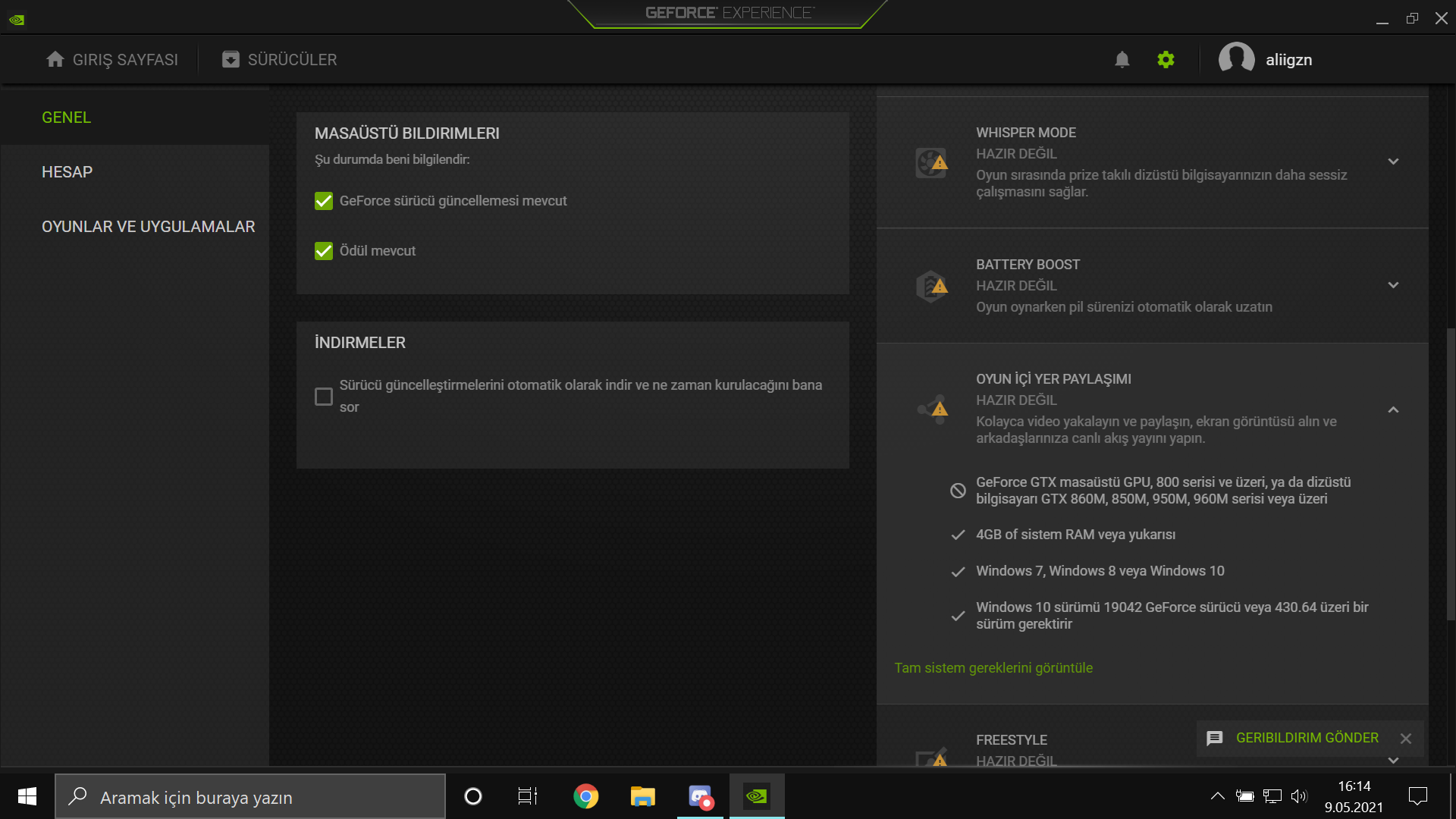Viewport: 1456px width, 819px height.
Task: Open Discord from the taskbar
Action: [701, 796]
